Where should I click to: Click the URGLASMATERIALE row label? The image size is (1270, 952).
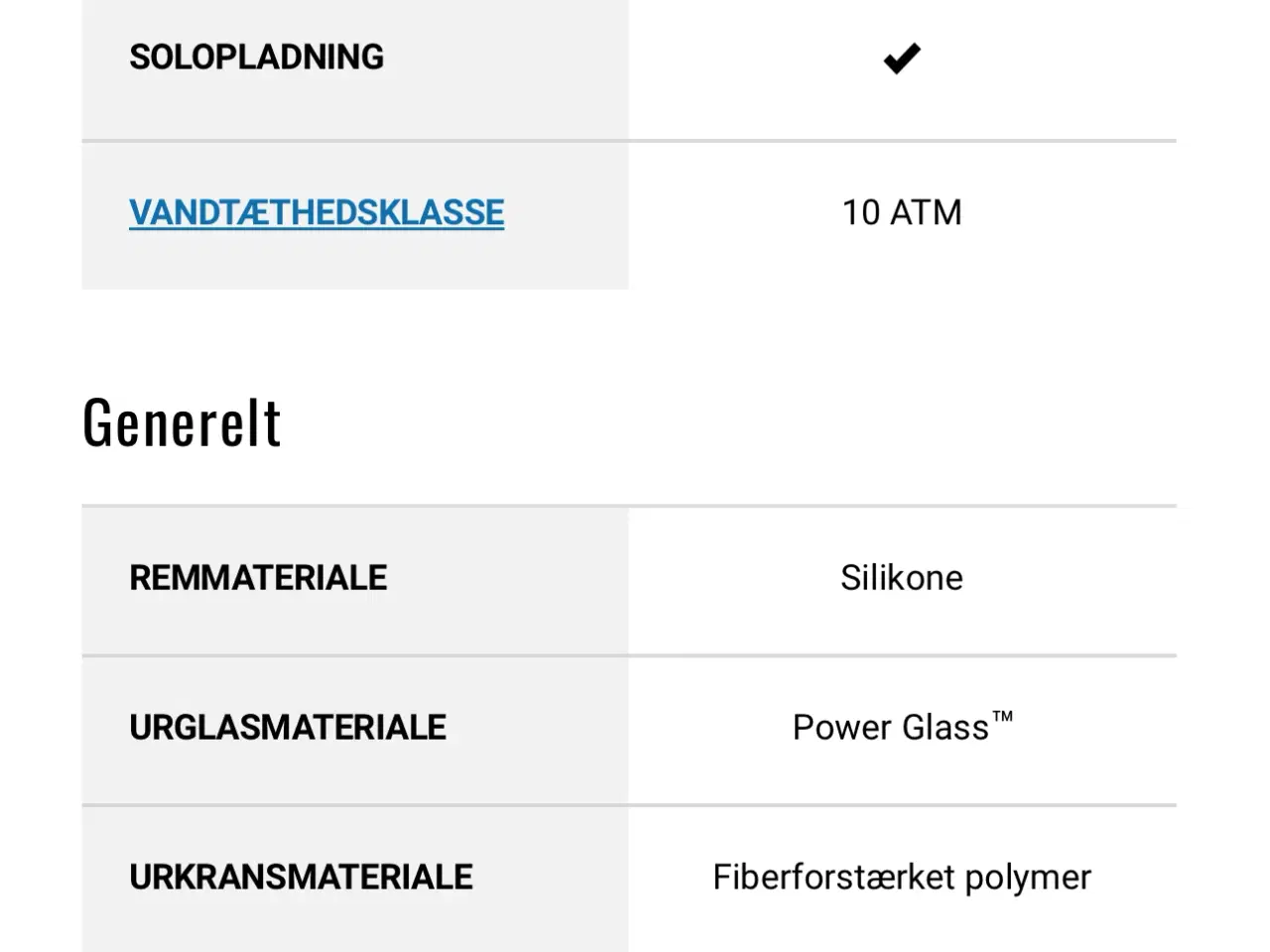pyautogui.click(x=288, y=727)
